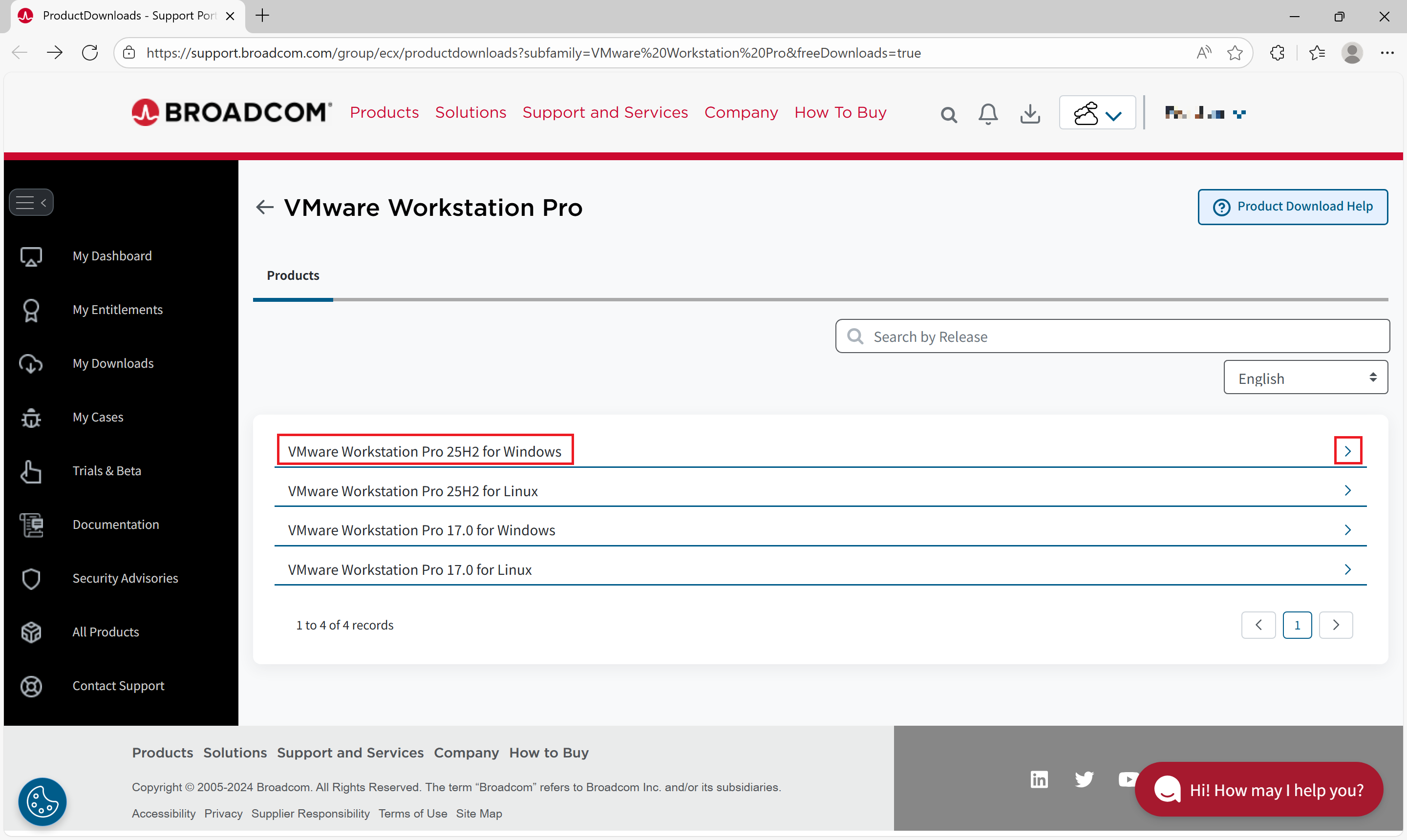Click the Product Download Help button
The image size is (1407, 840).
[x=1293, y=207]
